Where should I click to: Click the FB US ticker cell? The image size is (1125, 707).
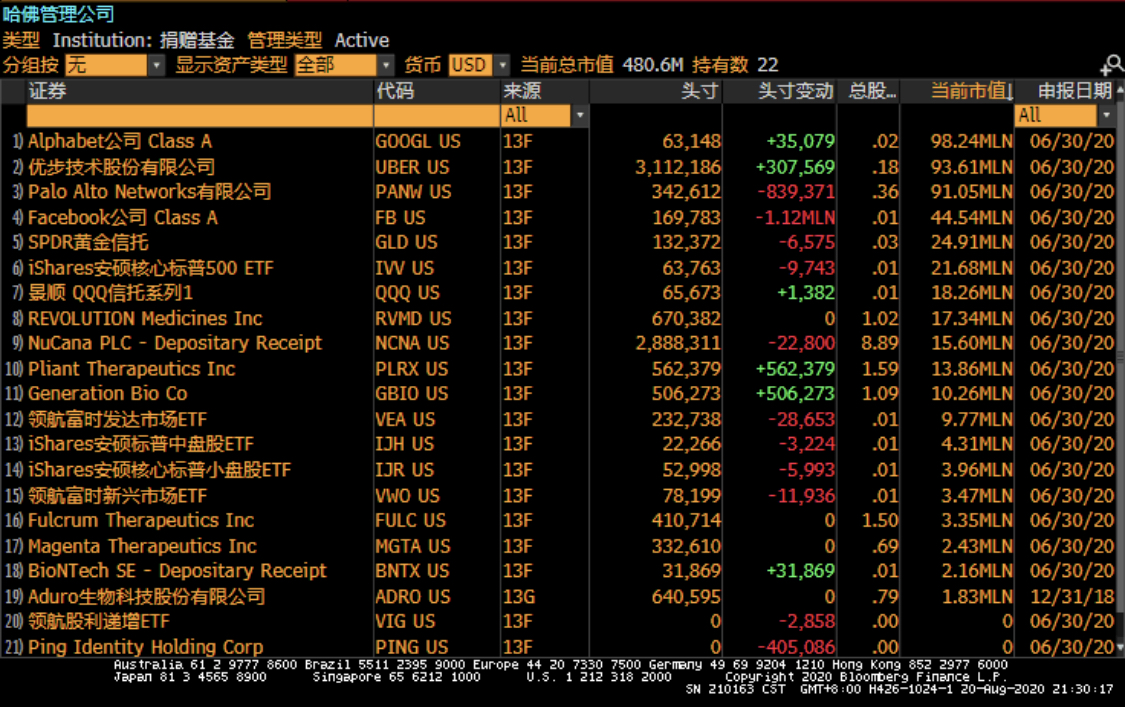coord(400,217)
